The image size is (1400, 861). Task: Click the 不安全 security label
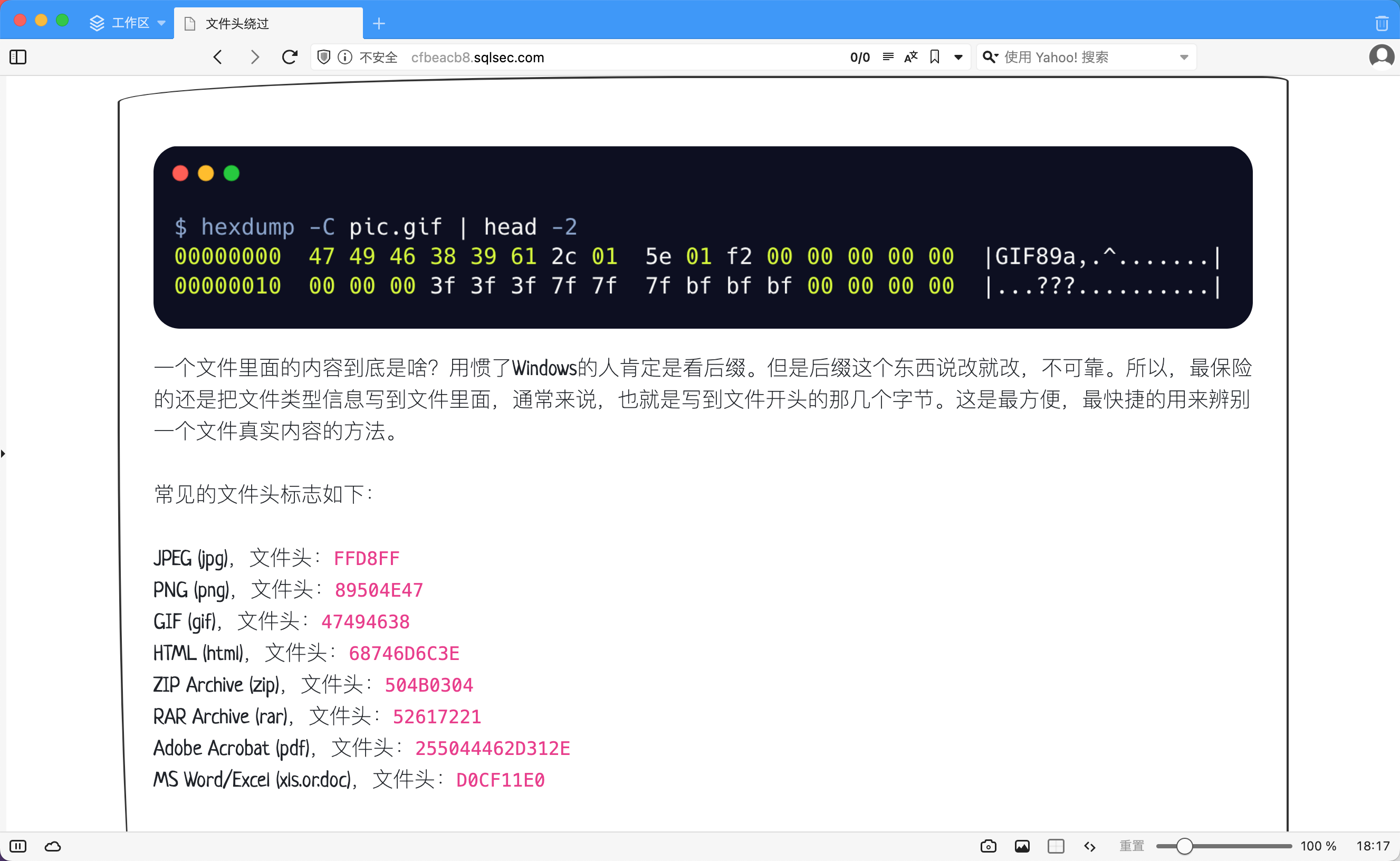(x=379, y=58)
